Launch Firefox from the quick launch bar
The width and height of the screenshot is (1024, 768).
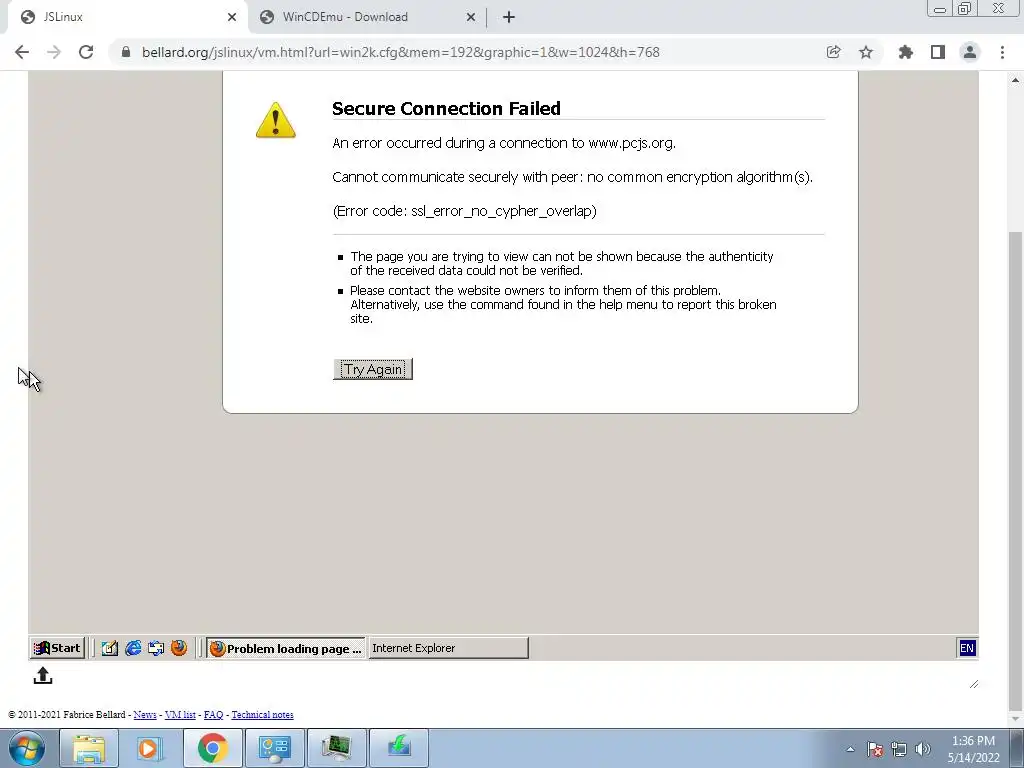point(178,648)
